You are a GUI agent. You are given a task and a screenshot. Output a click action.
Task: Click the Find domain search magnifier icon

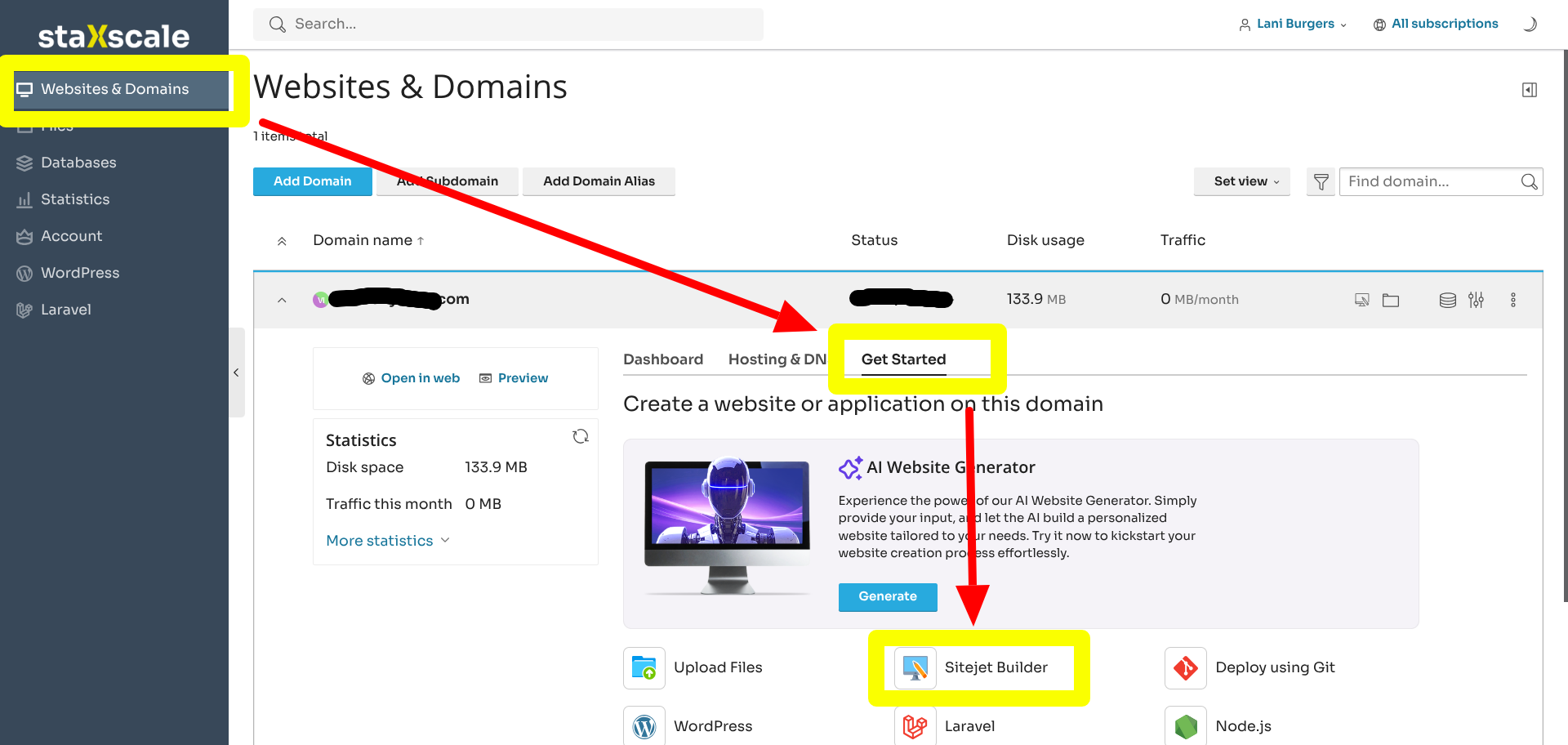1530,181
